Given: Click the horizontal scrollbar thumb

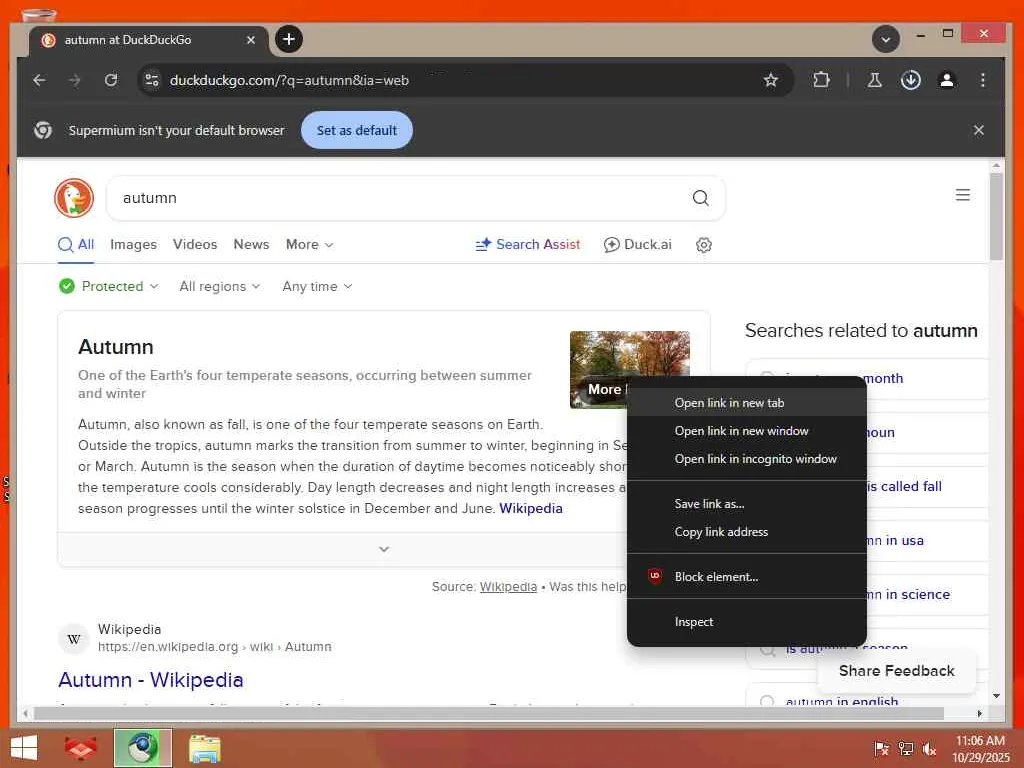Looking at the screenshot, I should click(488, 714).
